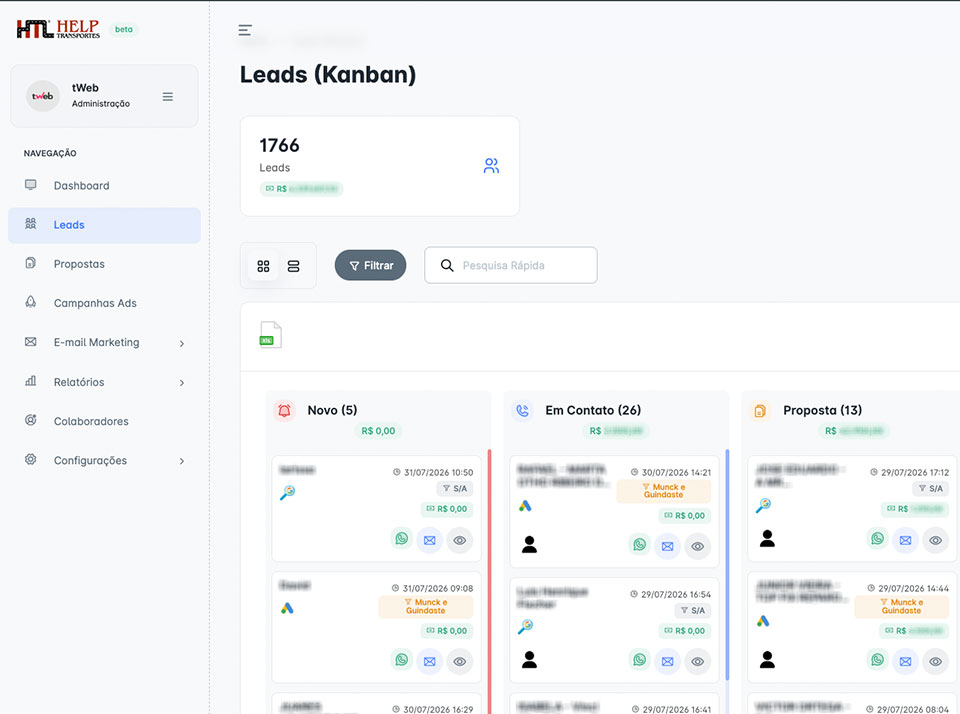Click R$ 0,00 value on 31/07/2026 09:08 card
Image resolution: width=960 pixels, height=714 pixels.
point(447,631)
